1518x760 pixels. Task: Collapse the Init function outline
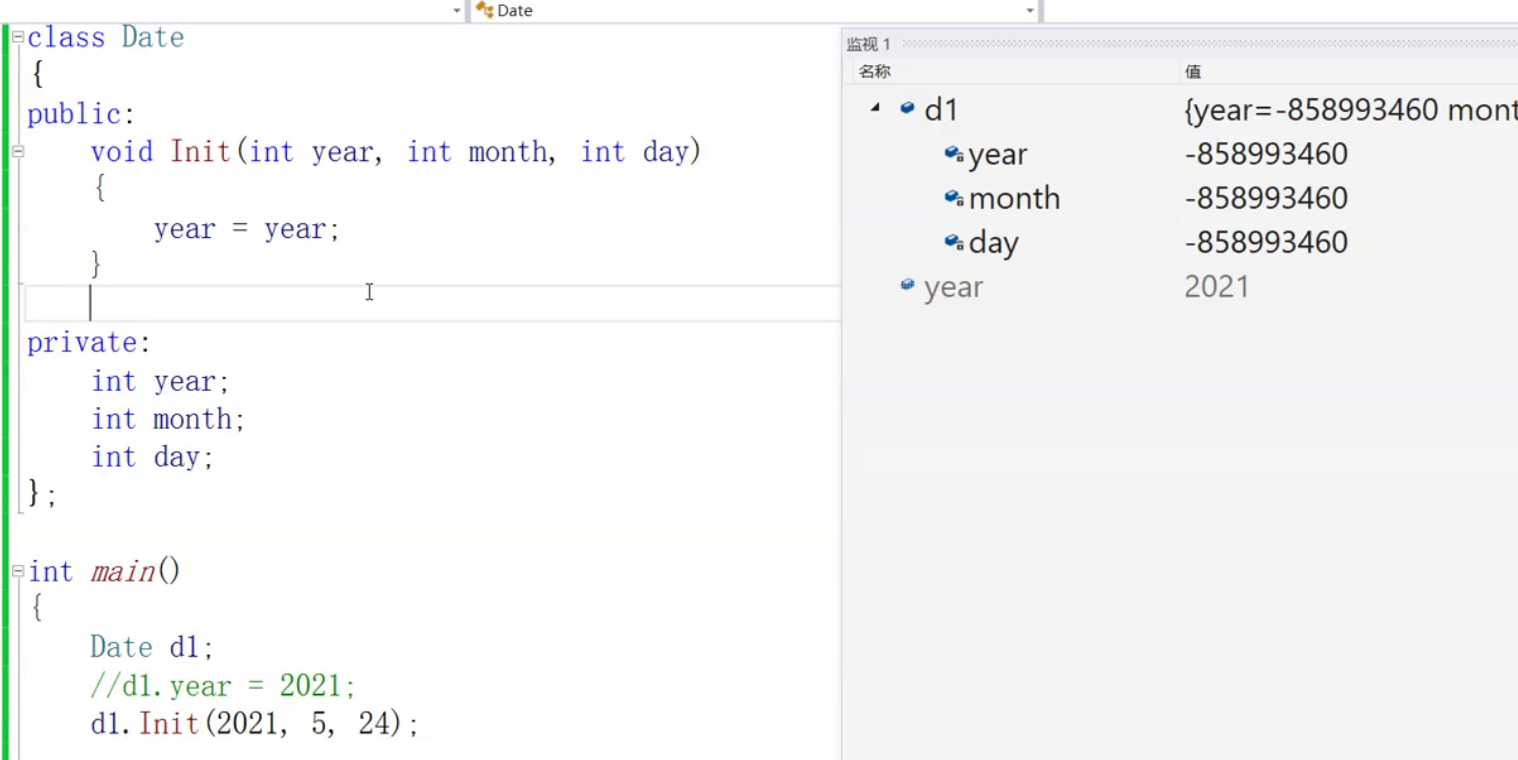(x=17, y=152)
